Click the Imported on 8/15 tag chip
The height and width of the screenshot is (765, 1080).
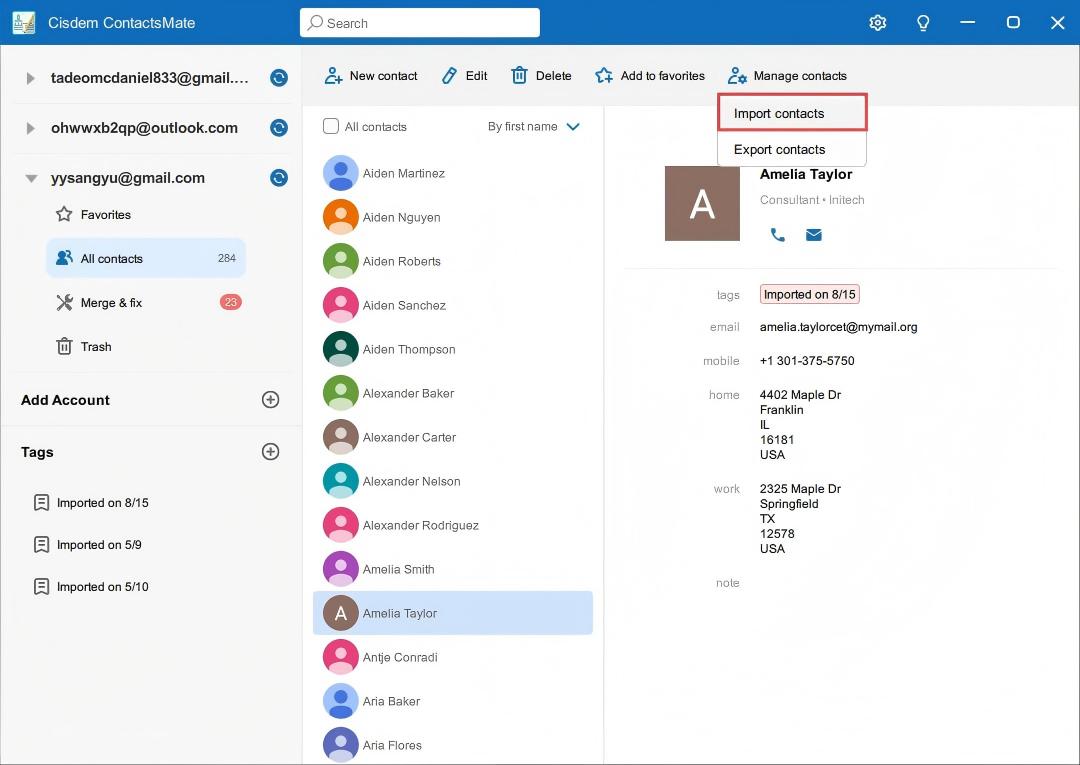pos(809,293)
